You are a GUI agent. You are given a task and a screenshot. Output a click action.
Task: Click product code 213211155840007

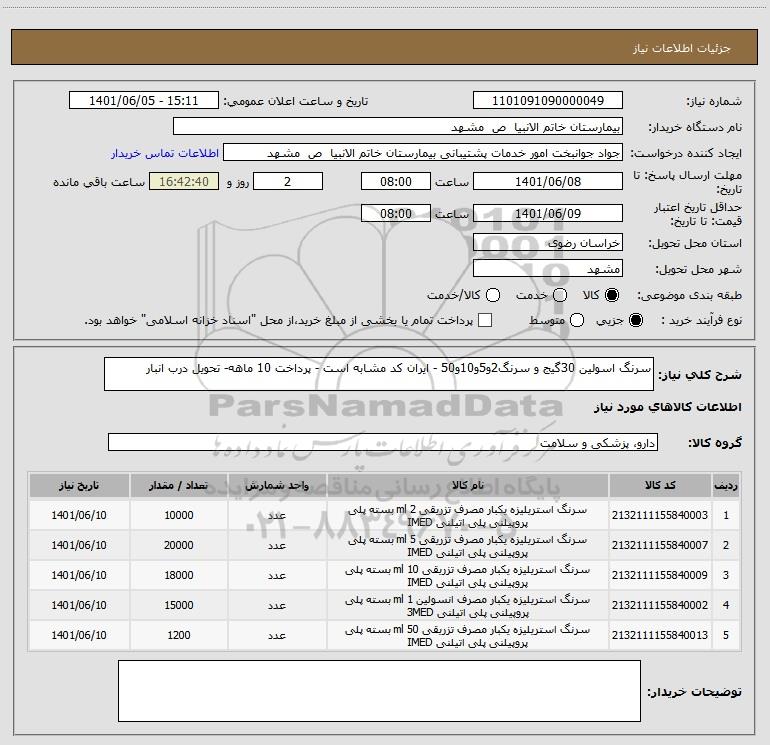(660, 545)
